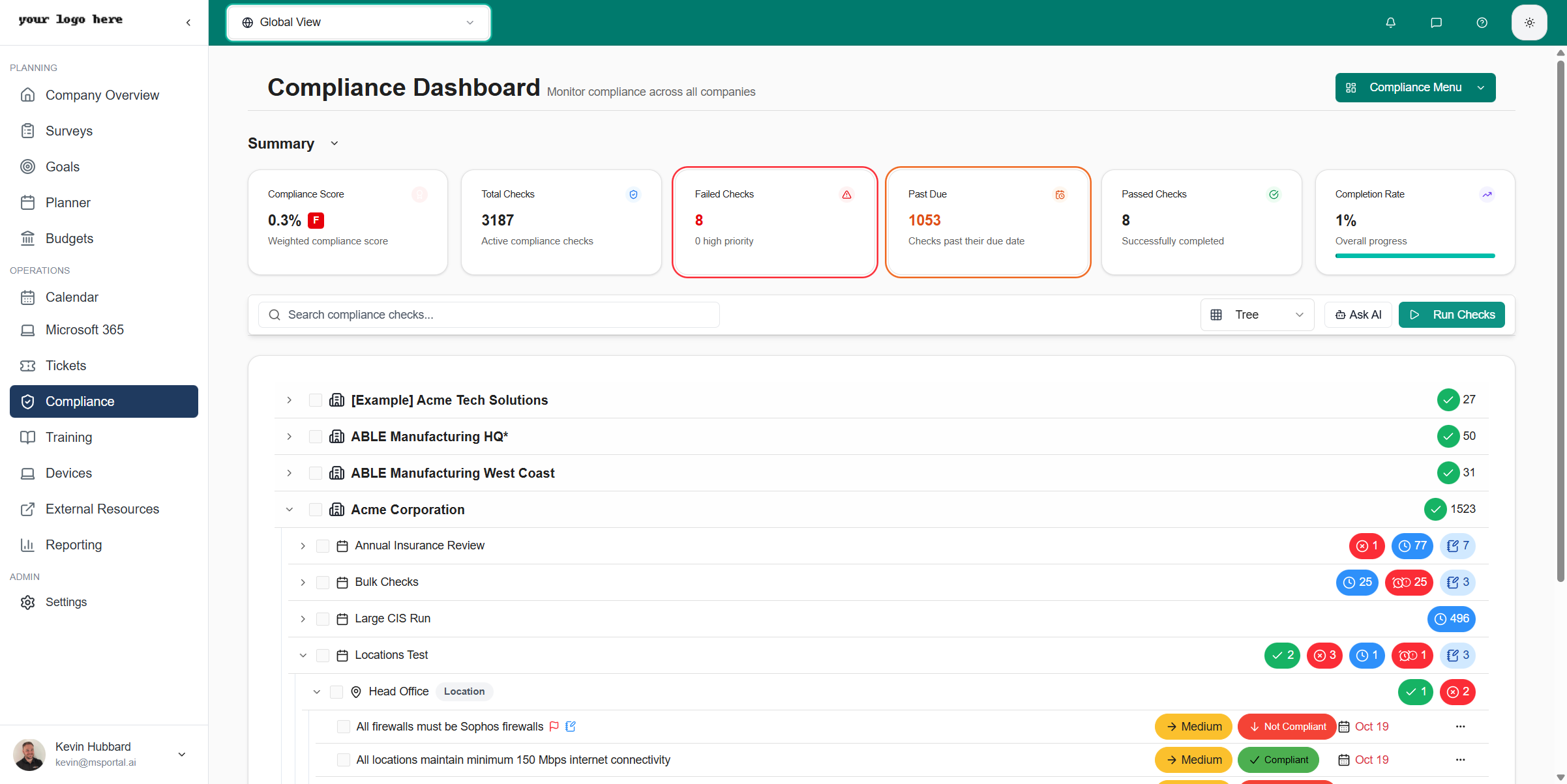Toggle the light/dark theme sun icon
1567x784 pixels.
point(1529,22)
